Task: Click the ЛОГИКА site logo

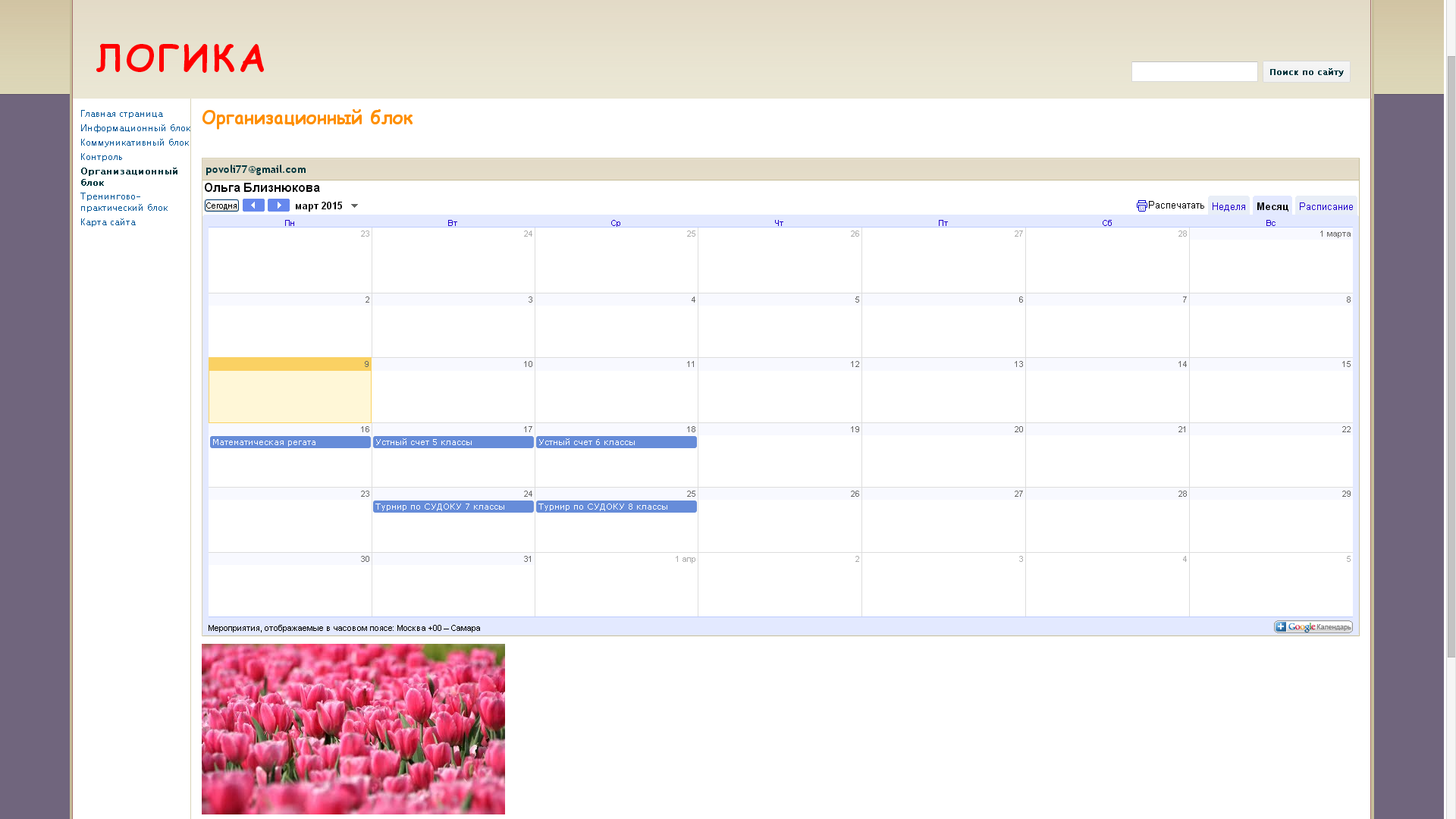Action: (x=180, y=58)
